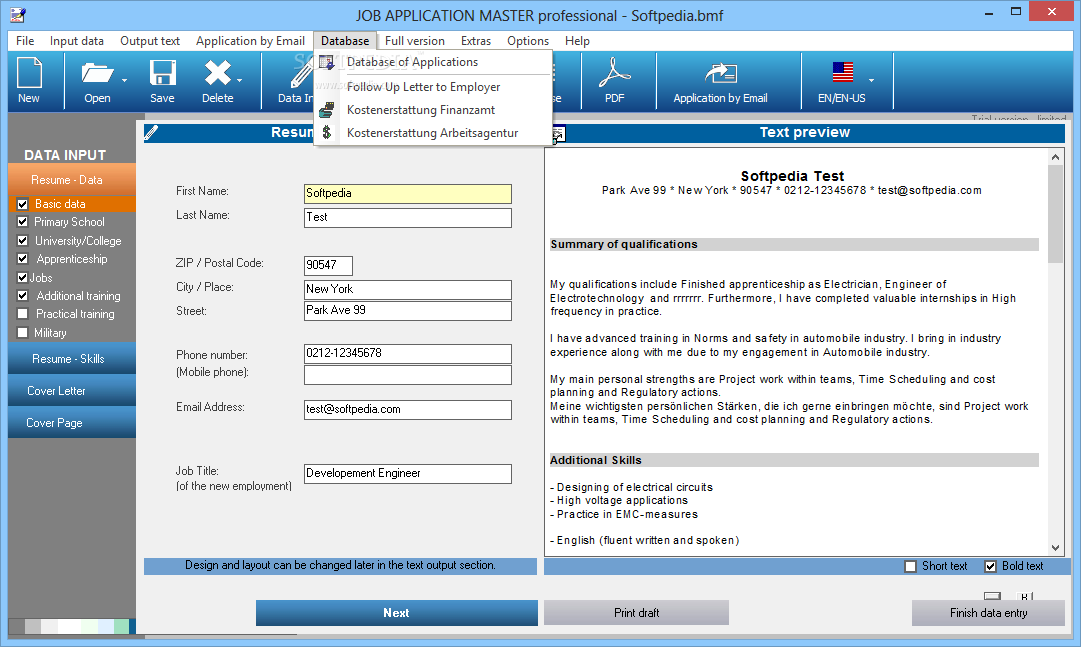1081x647 pixels.
Task: Click the text preview scroll up arrow
Action: (1055, 157)
